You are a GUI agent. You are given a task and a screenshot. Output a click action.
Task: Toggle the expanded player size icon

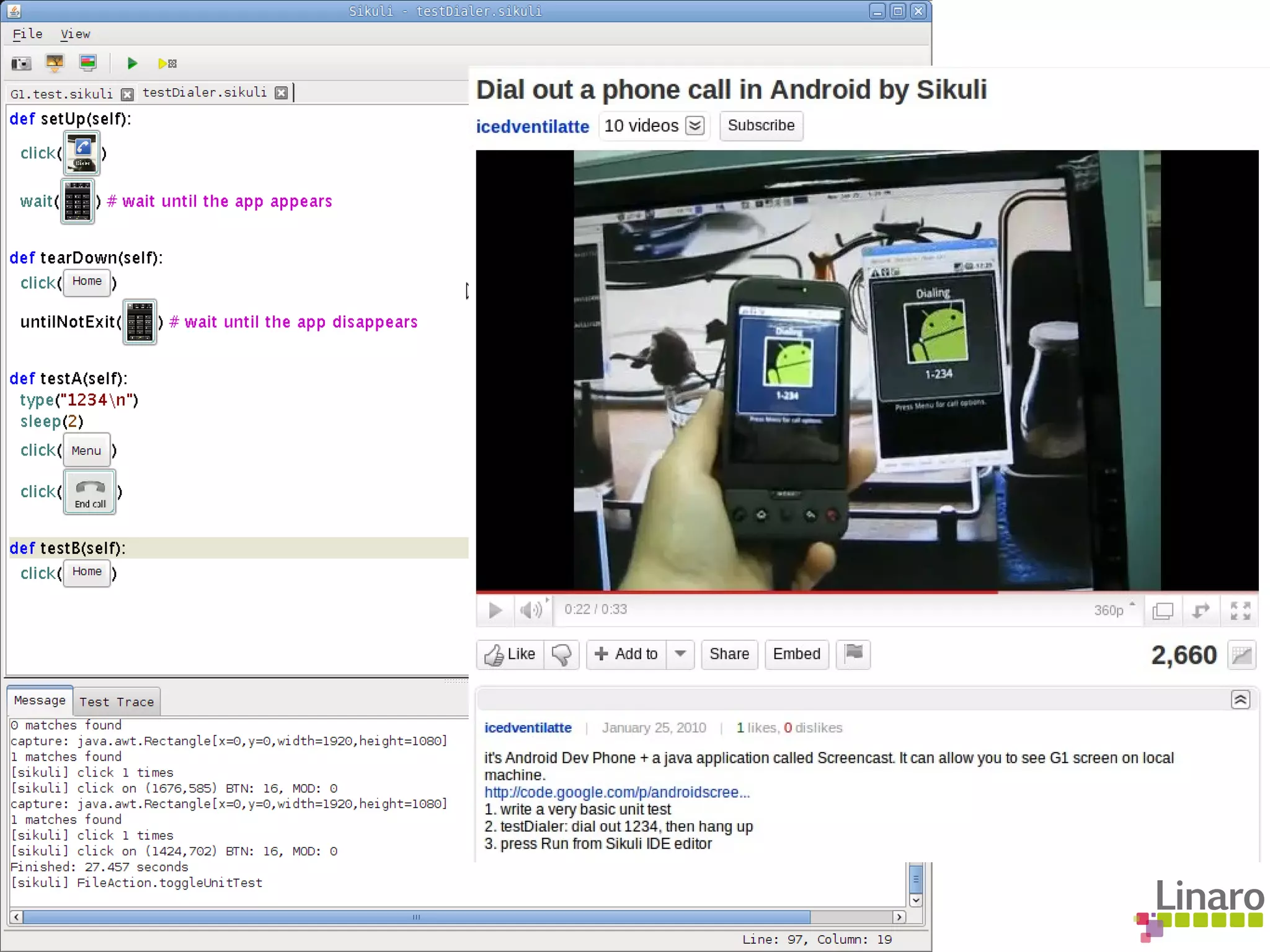[x=1163, y=610]
